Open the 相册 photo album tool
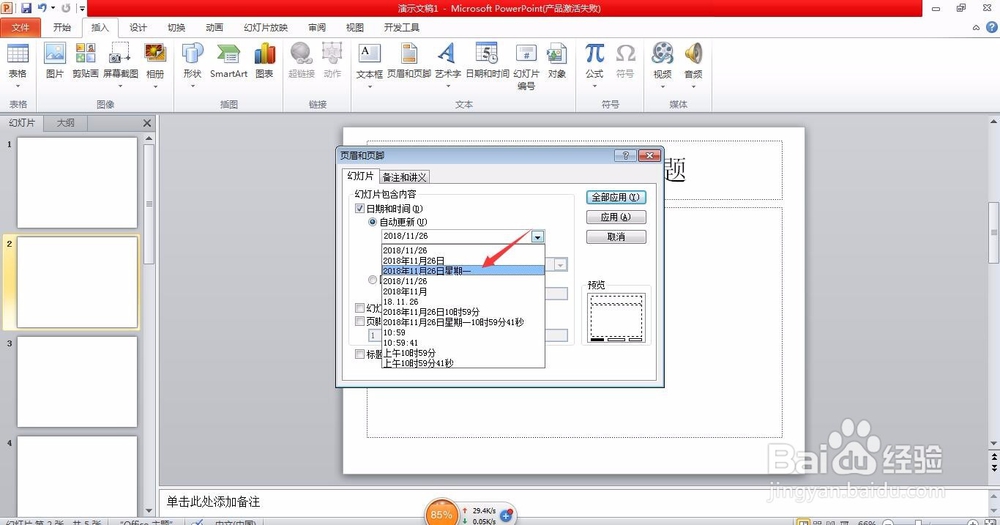This screenshot has height=525, width=1000. coord(155,66)
